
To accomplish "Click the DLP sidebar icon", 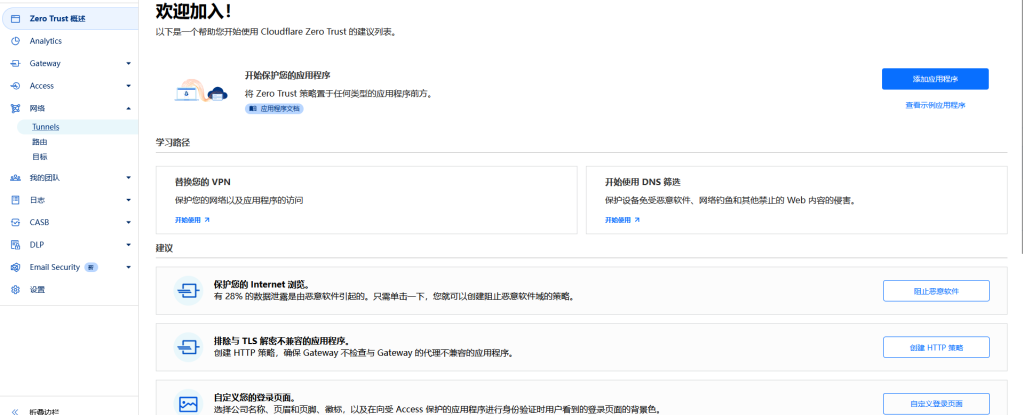I will (x=16, y=244).
